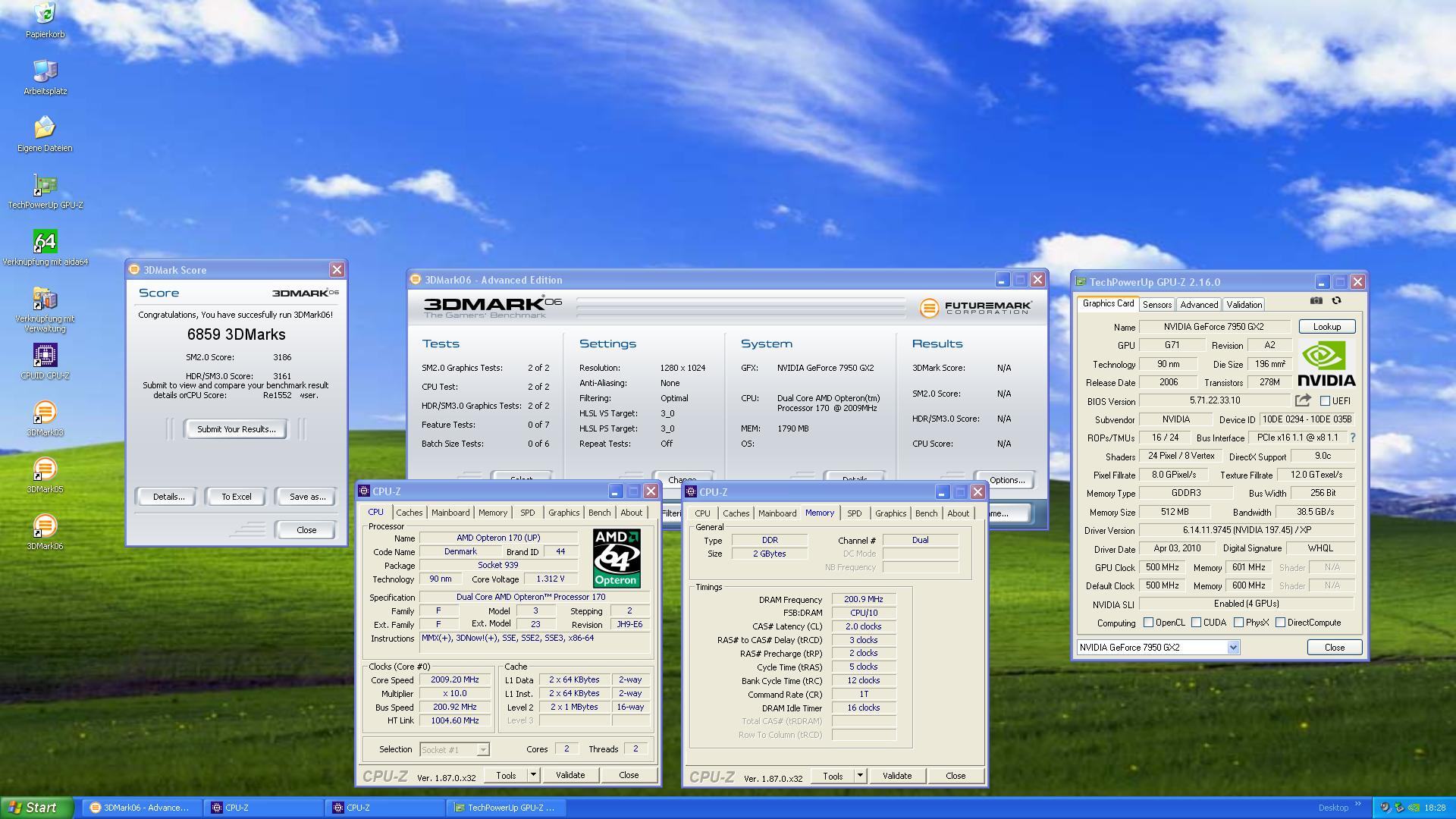This screenshot has width=1456, height=819.
Task: Open the Caches tab in the left CPU-Z window
Action: click(x=409, y=513)
